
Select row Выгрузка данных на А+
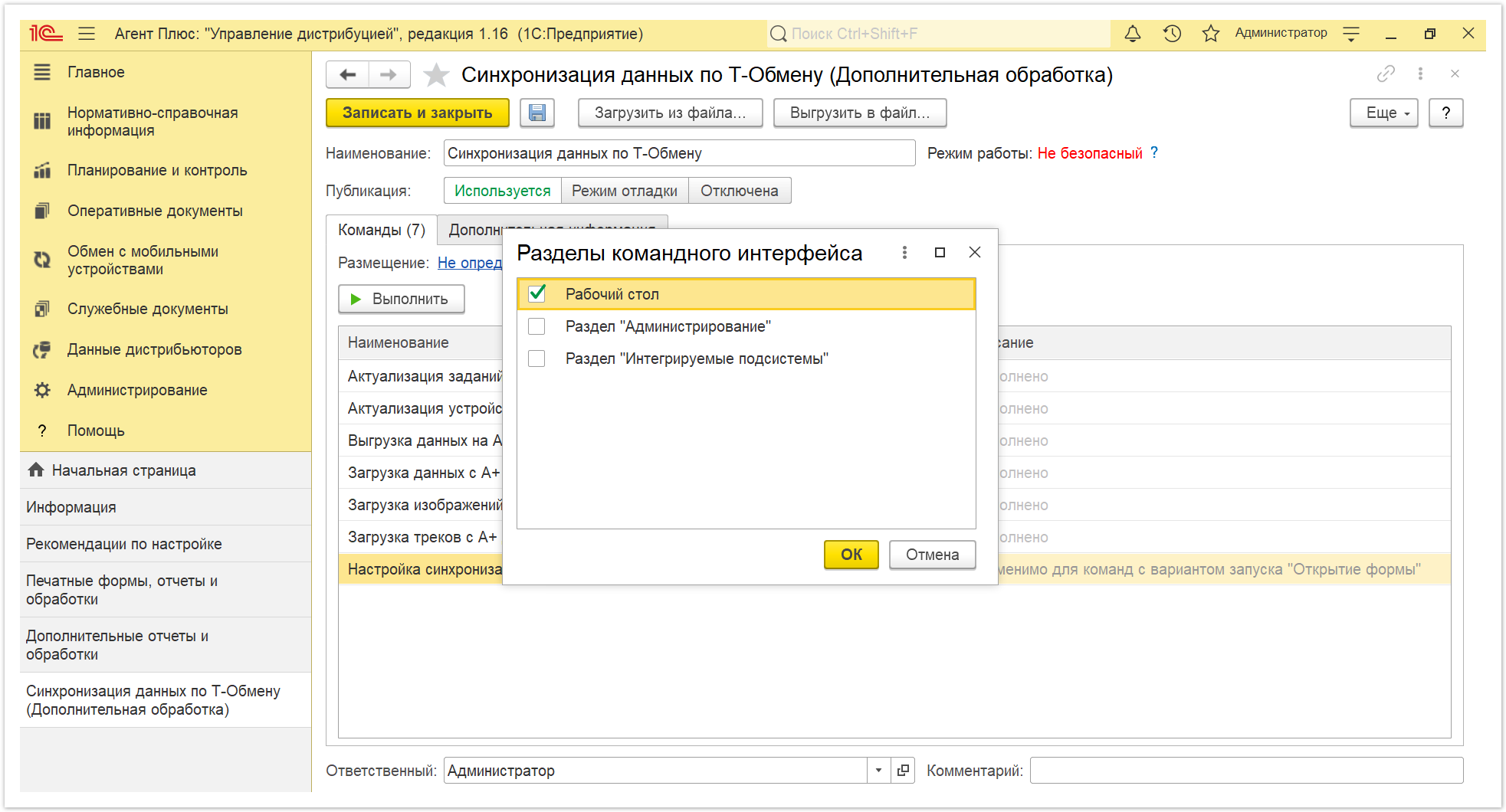coord(421,440)
